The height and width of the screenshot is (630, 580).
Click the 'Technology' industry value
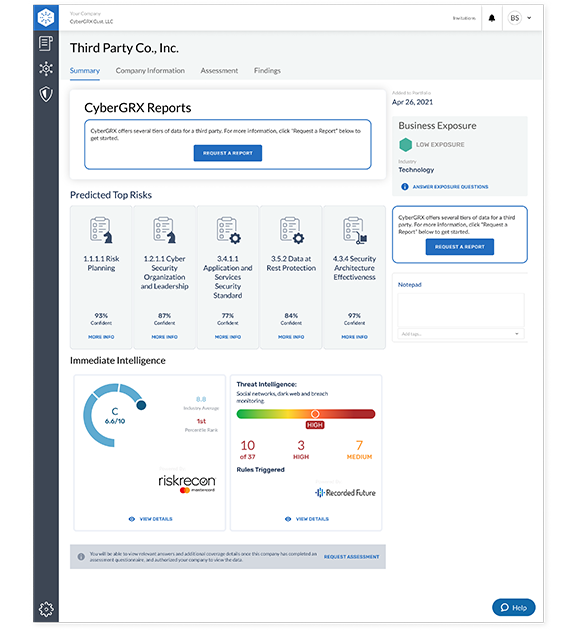(x=416, y=170)
